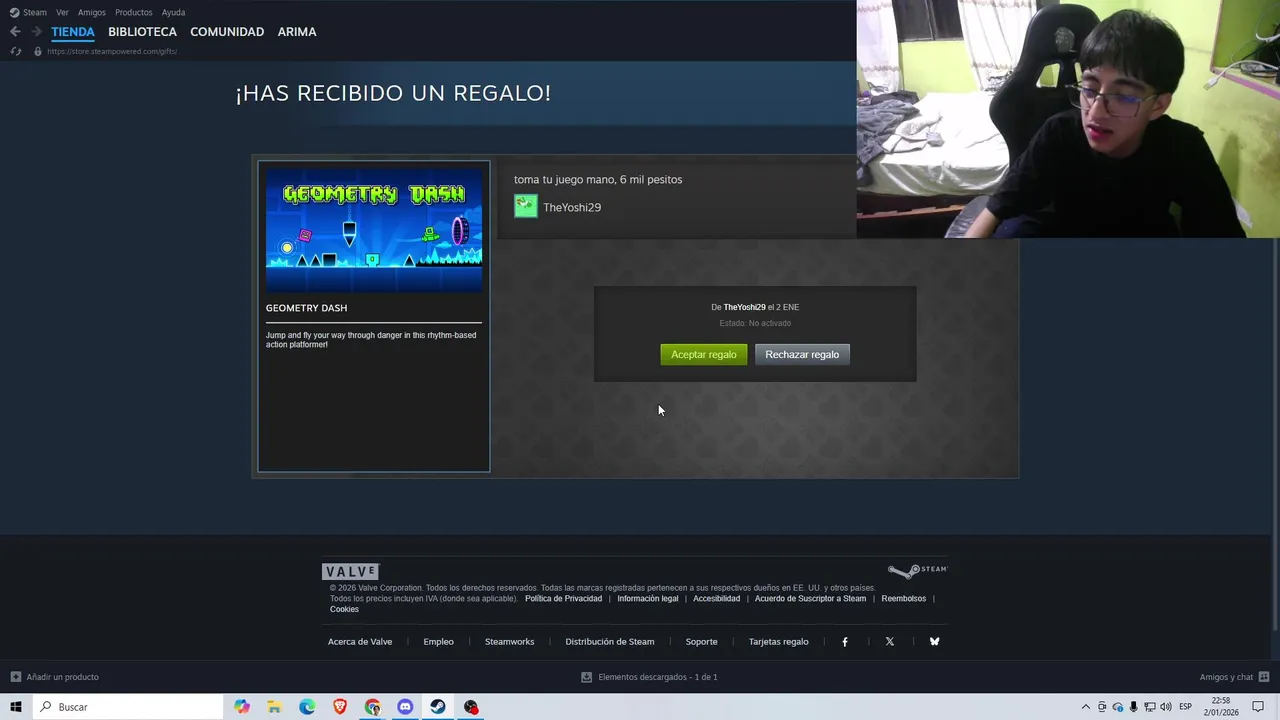Open TheYoshi29 sender name link
The image size is (1280, 720).
coord(572,207)
